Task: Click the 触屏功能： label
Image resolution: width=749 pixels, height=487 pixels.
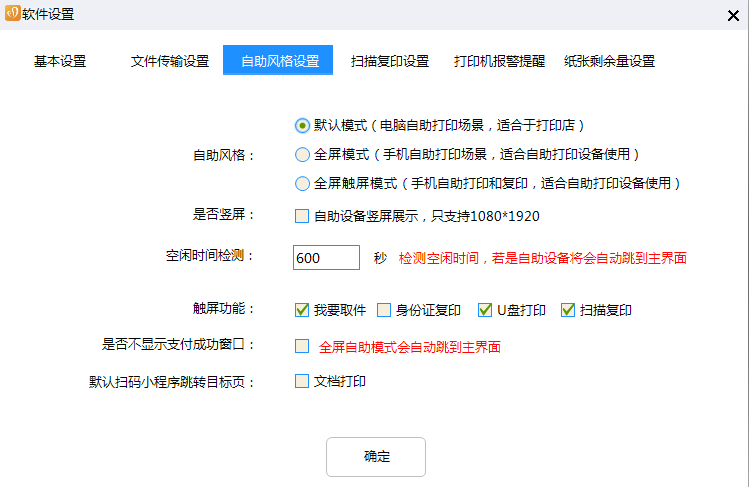Action: [x=224, y=308]
